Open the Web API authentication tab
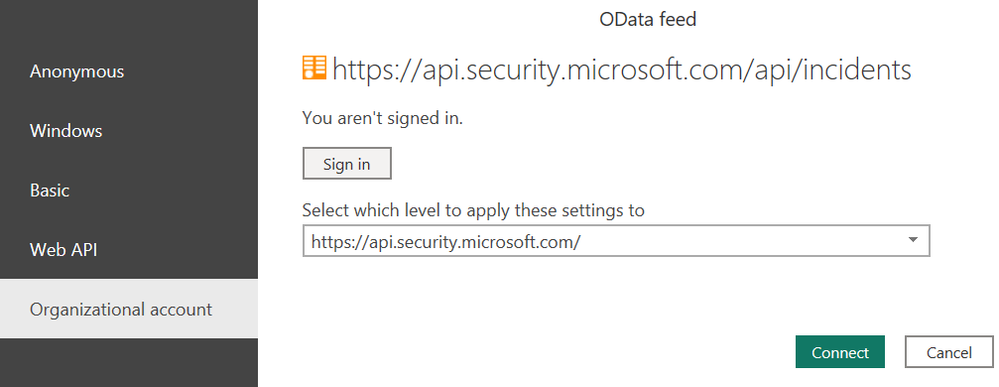 pos(63,249)
